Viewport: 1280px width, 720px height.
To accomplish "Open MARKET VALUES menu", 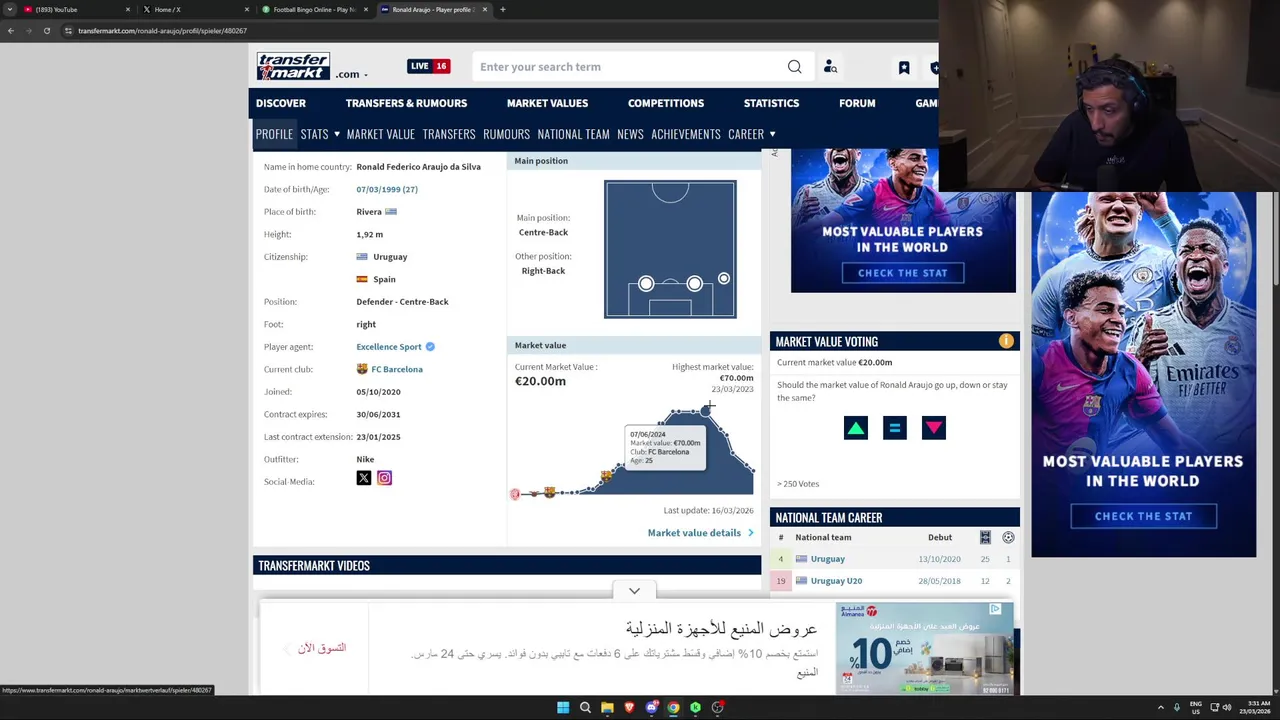I will pyautogui.click(x=547, y=103).
